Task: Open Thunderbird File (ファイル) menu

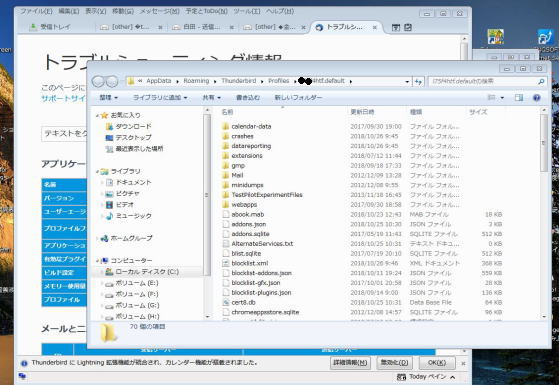Action: point(36,11)
